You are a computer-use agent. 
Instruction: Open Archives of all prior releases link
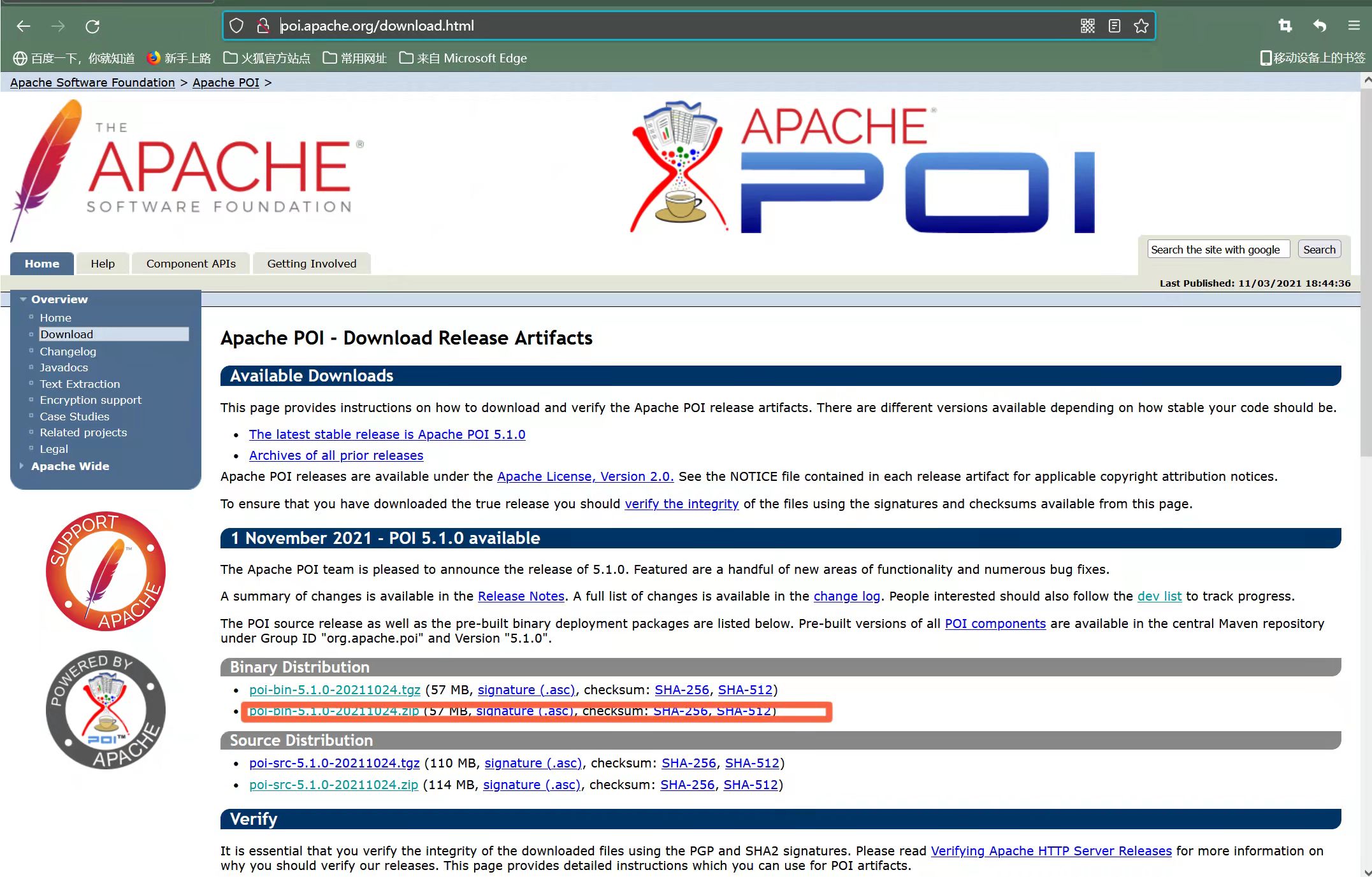pyautogui.click(x=336, y=455)
